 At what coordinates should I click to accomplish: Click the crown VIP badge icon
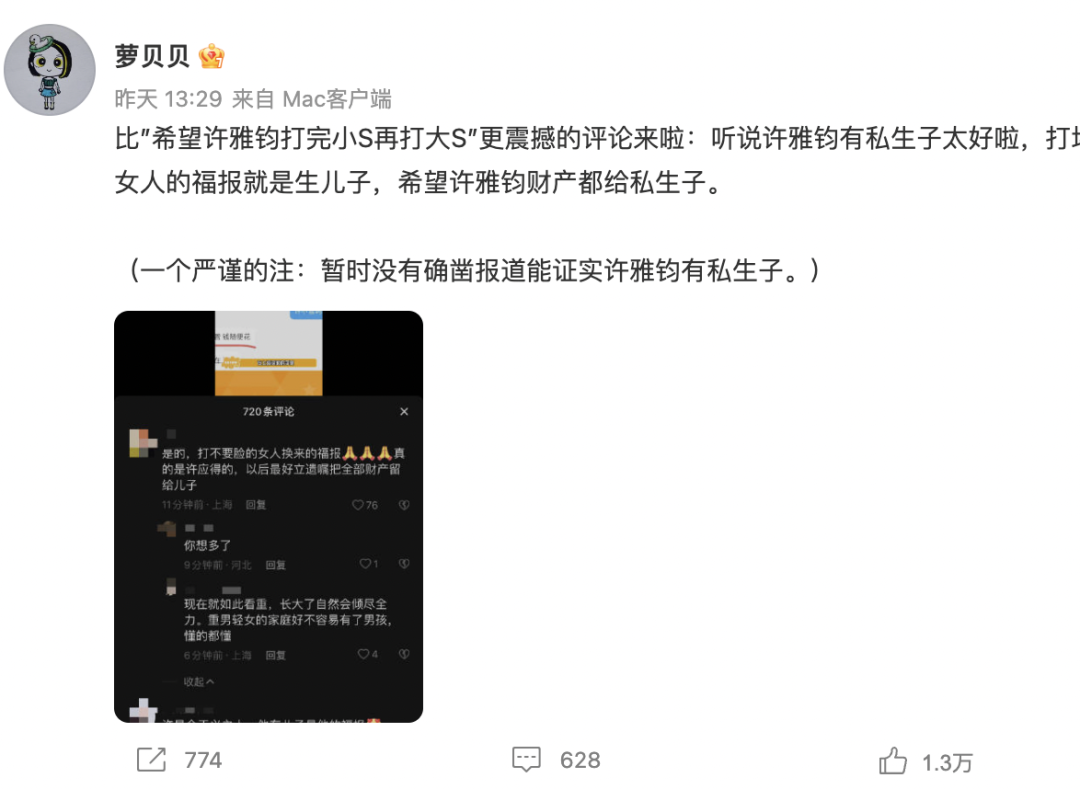point(211,56)
